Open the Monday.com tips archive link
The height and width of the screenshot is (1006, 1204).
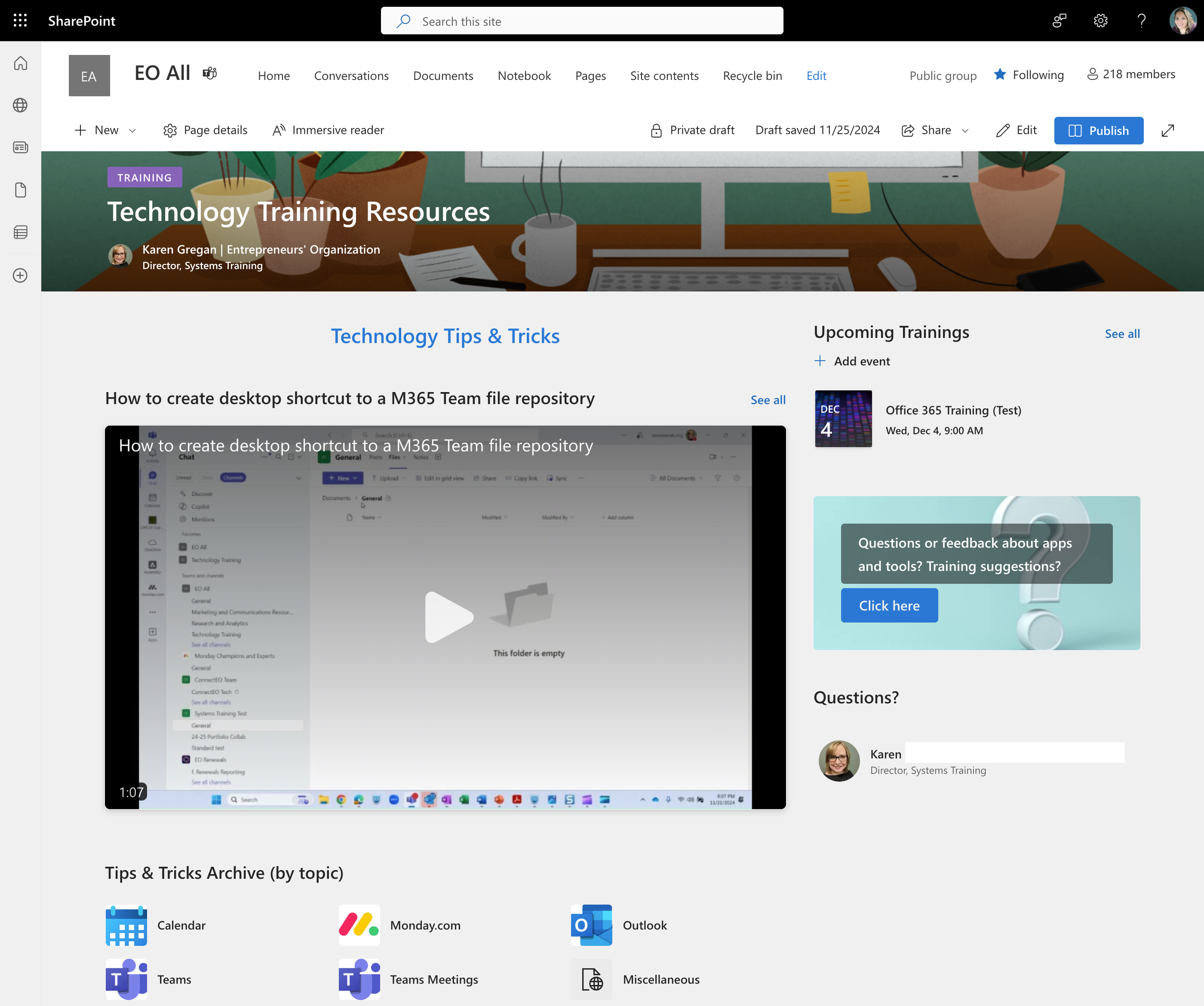[425, 925]
